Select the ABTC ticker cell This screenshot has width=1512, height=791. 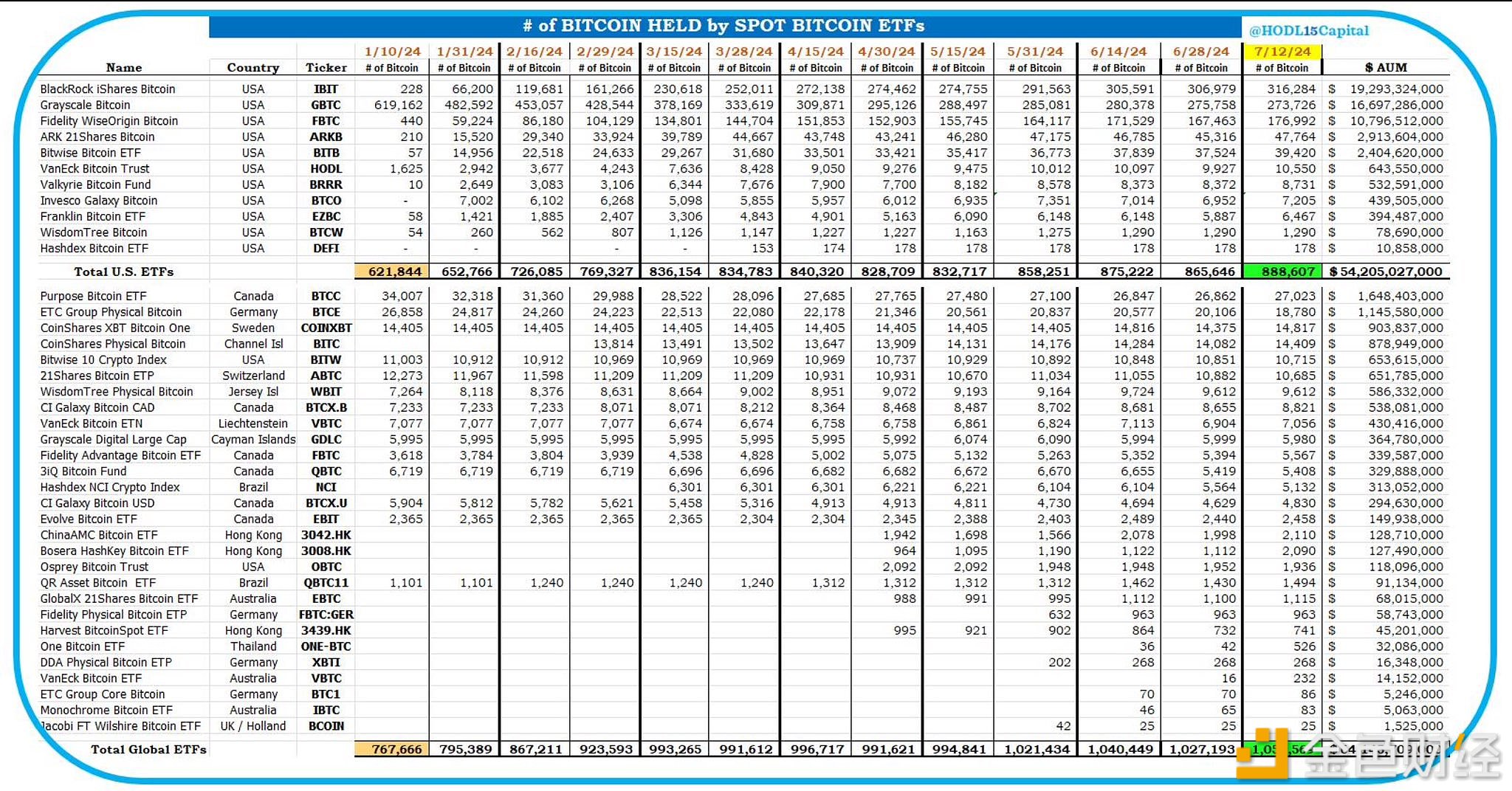pyautogui.click(x=326, y=376)
